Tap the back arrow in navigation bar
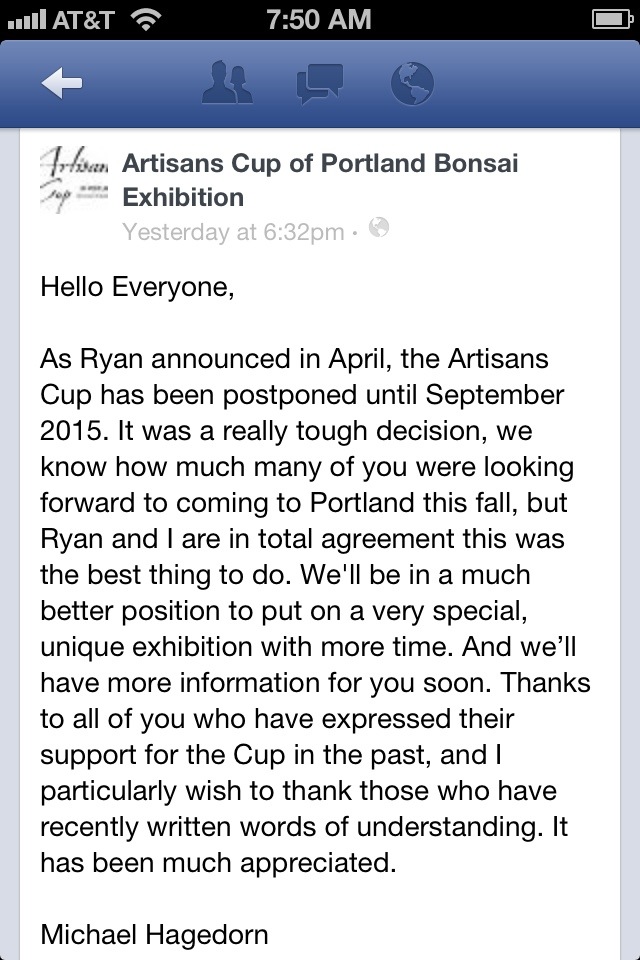640x960 pixels. point(62,85)
